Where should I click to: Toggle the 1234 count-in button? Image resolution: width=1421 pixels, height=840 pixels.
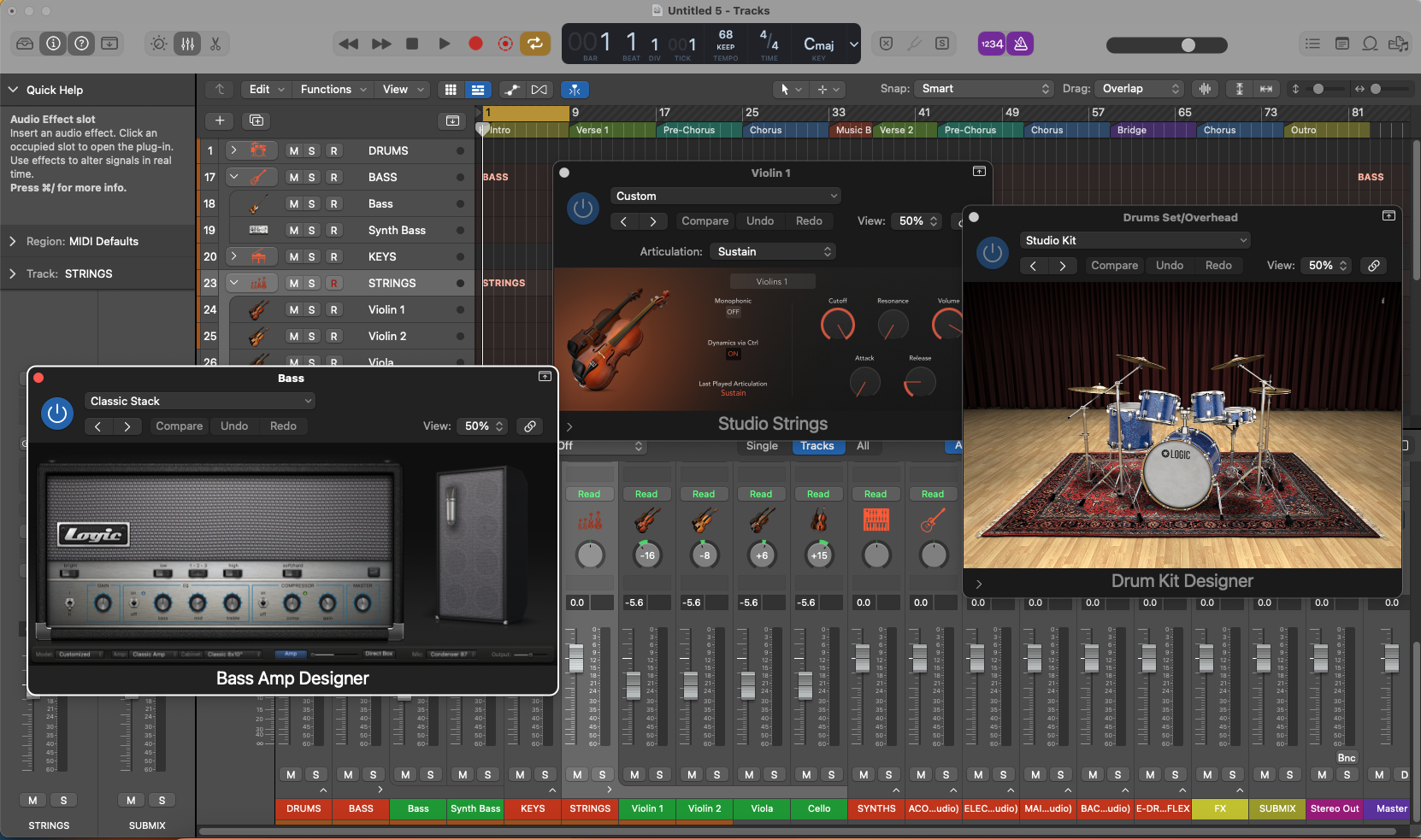(x=992, y=44)
